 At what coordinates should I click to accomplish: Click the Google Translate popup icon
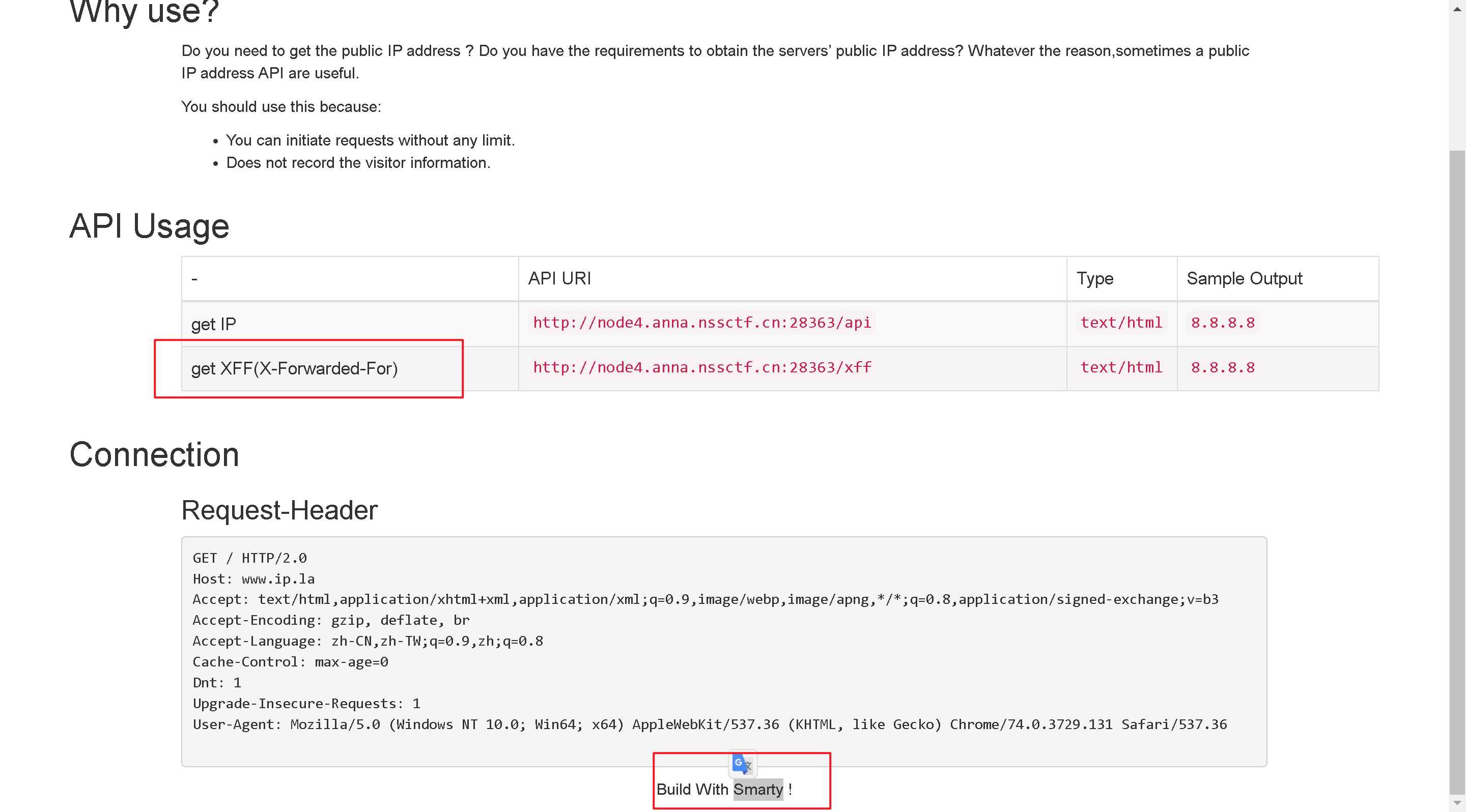click(742, 764)
